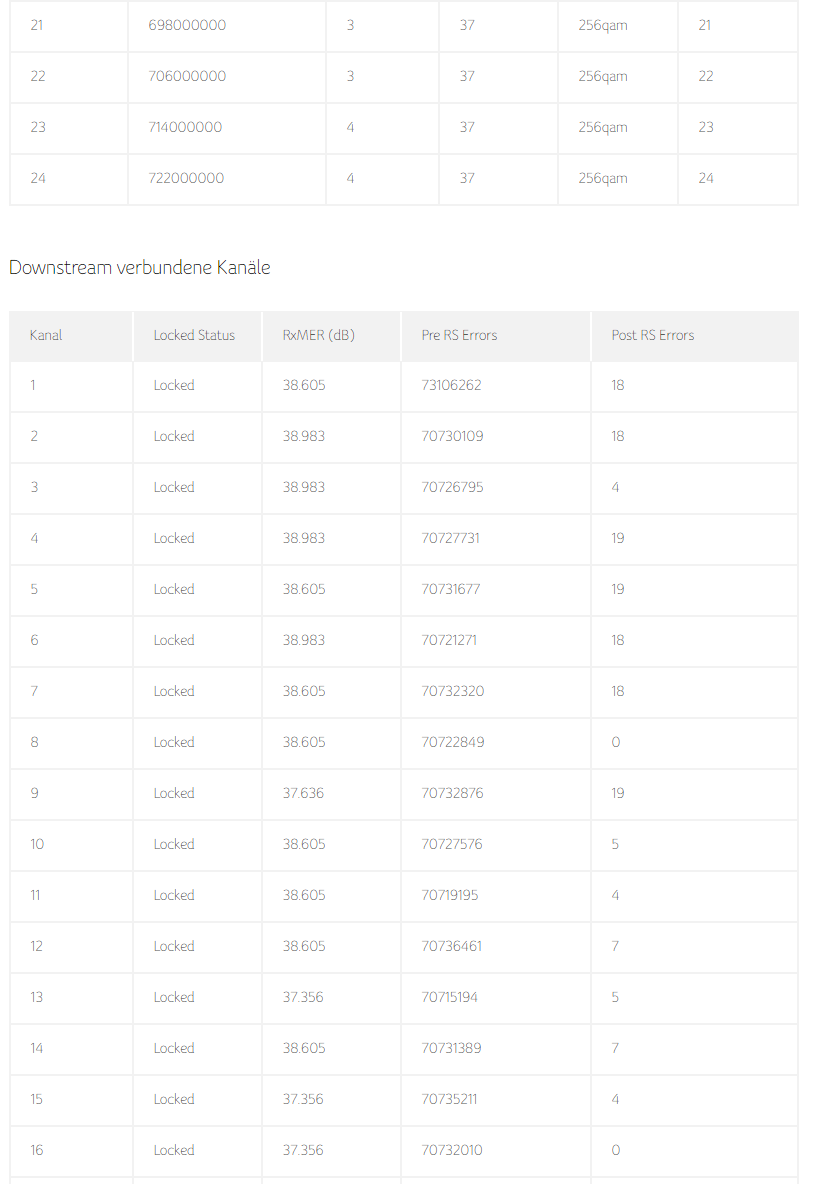The image size is (835, 1184).
Task: Click the Downstream verbundene Kanäle heading
Action: coord(140,267)
